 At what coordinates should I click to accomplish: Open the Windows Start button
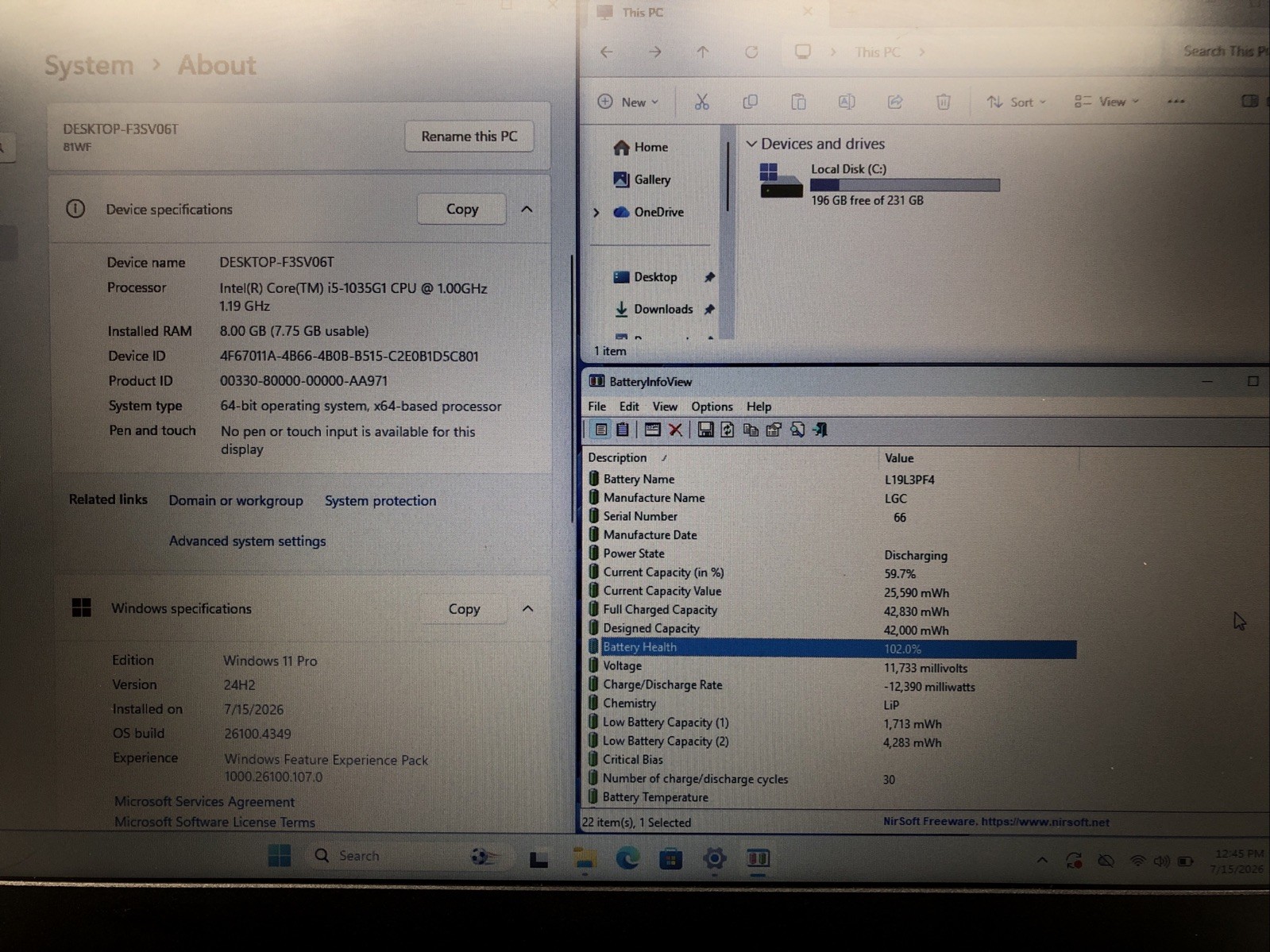click(x=280, y=856)
